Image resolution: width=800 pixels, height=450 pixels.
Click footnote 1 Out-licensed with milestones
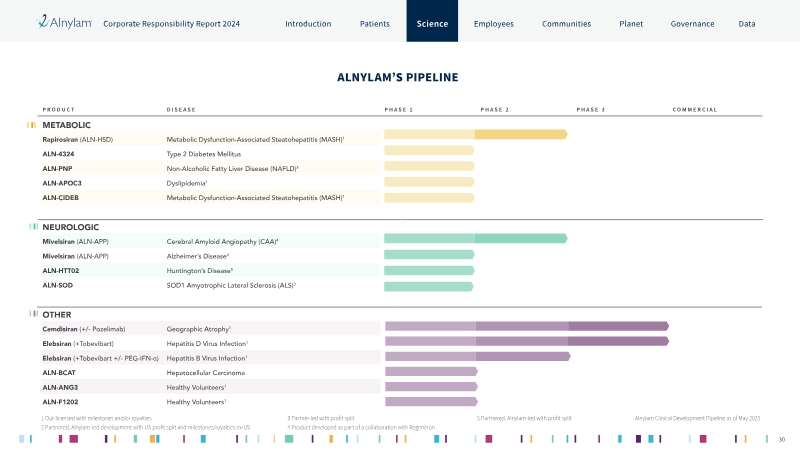[96, 418]
